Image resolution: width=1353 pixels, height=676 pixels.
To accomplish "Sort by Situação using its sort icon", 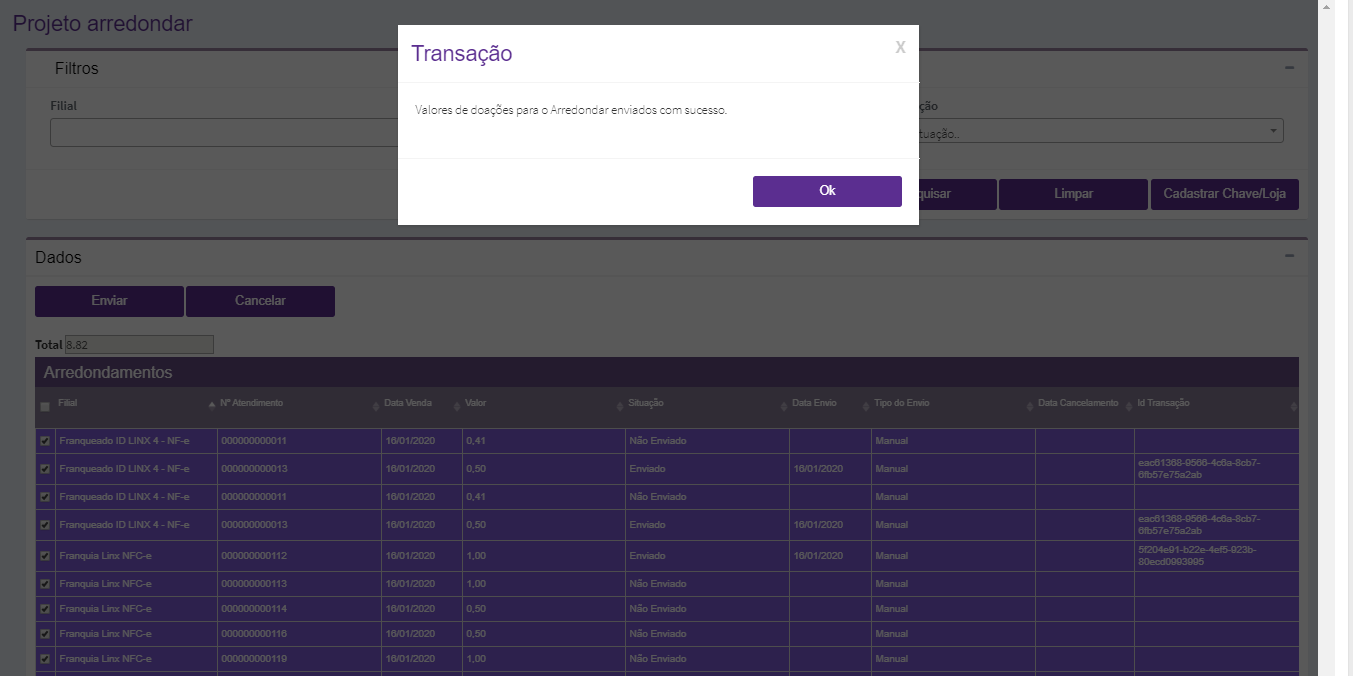I will click(783, 407).
